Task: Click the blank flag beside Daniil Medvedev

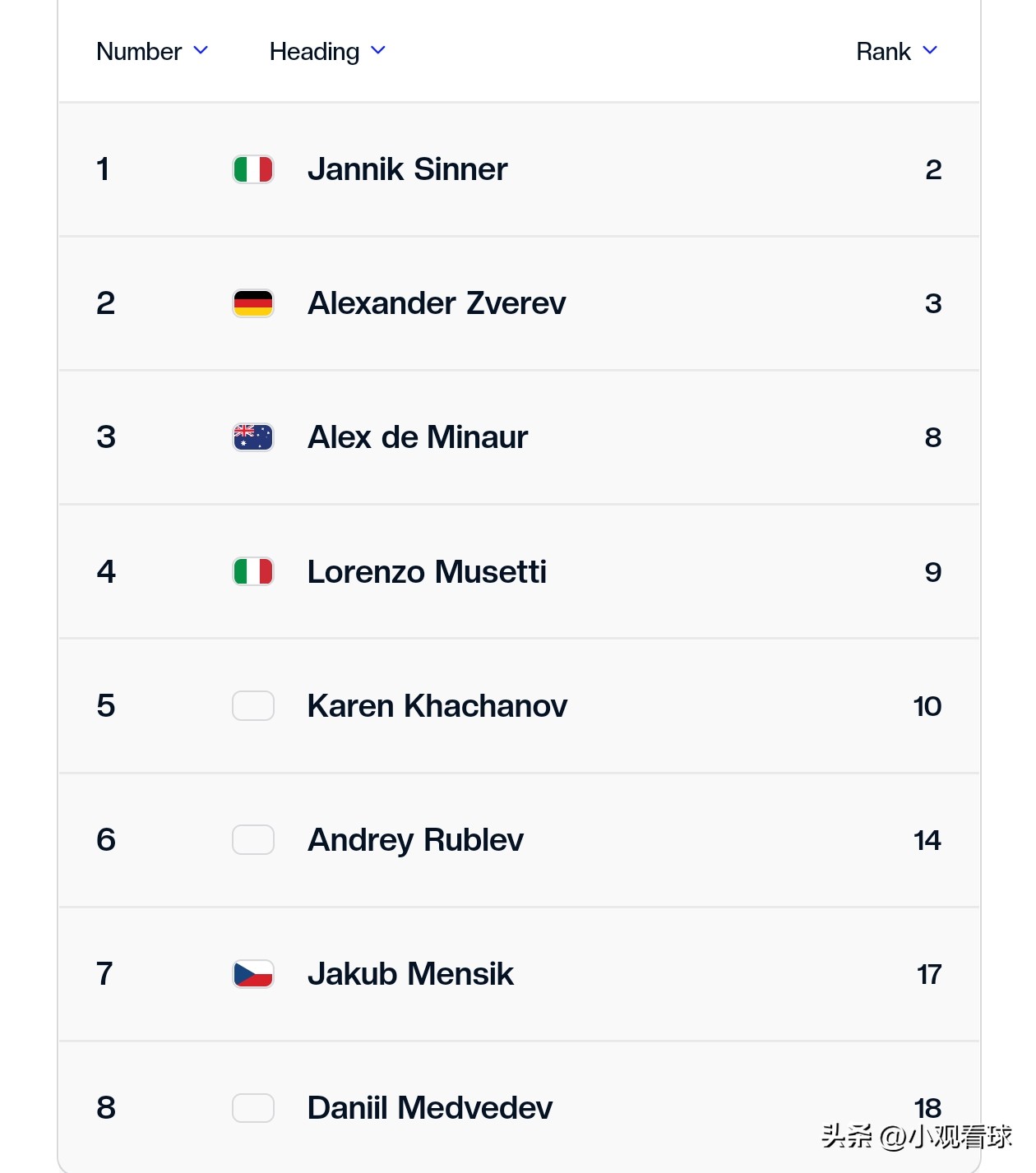Action: coord(253,1108)
